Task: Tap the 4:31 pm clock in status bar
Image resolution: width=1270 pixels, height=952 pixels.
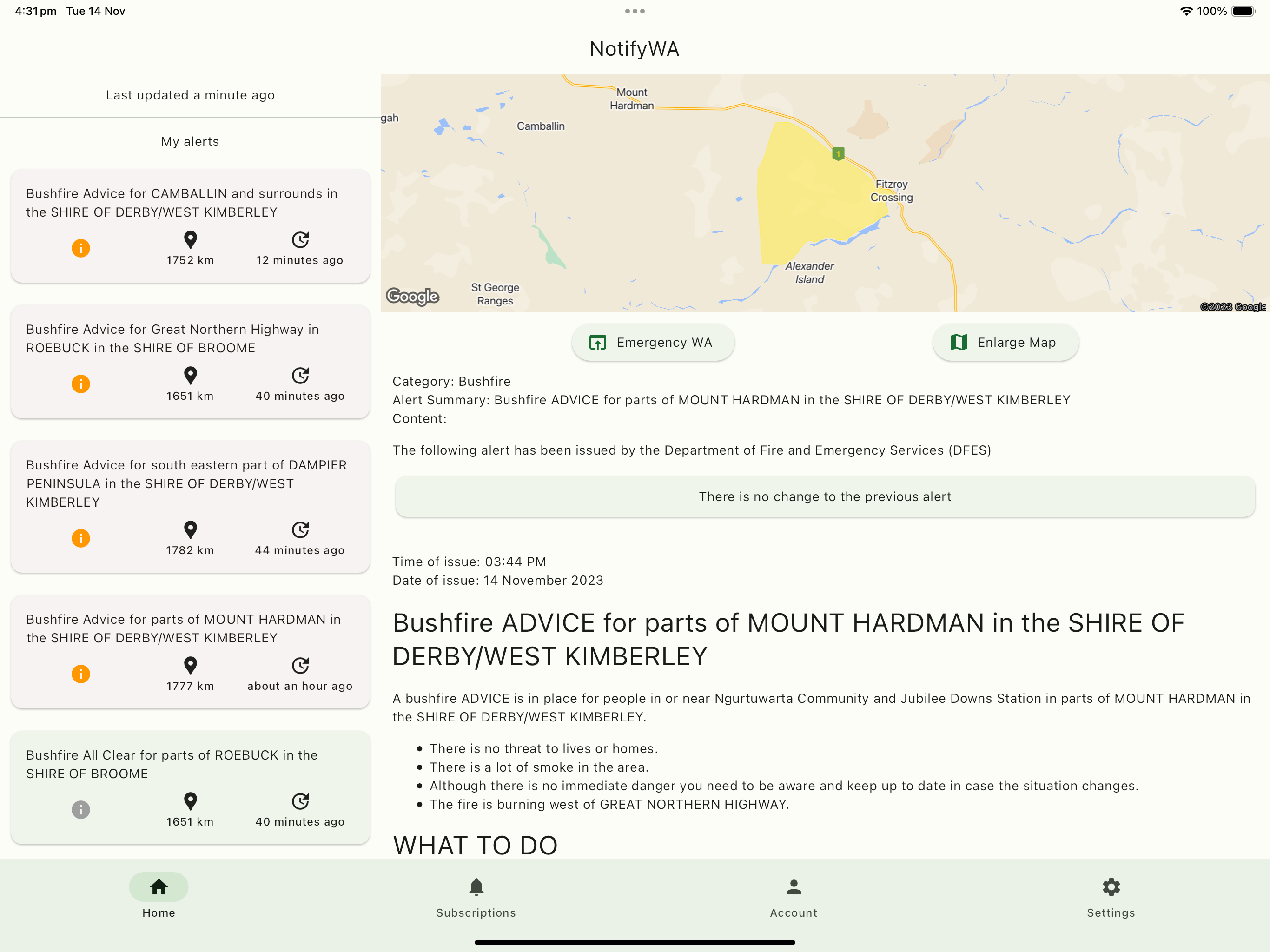Action: pyautogui.click(x=36, y=11)
